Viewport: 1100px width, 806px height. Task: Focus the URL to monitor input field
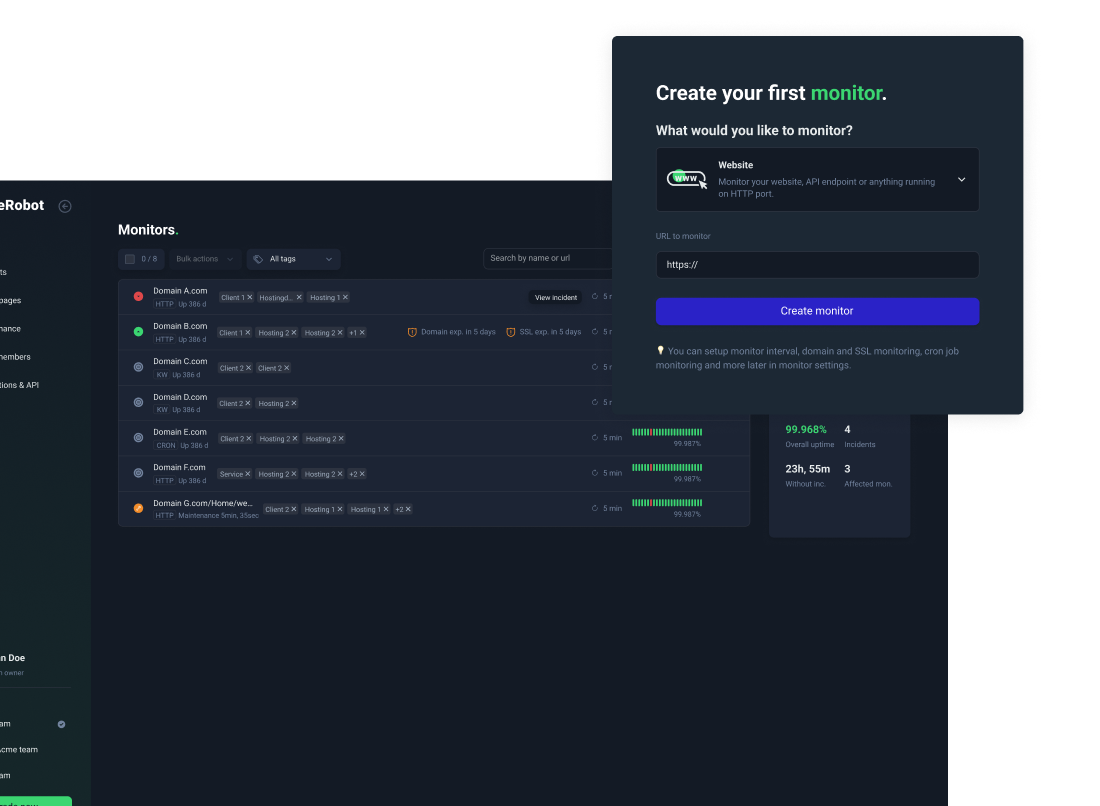click(x=817, y=265)
